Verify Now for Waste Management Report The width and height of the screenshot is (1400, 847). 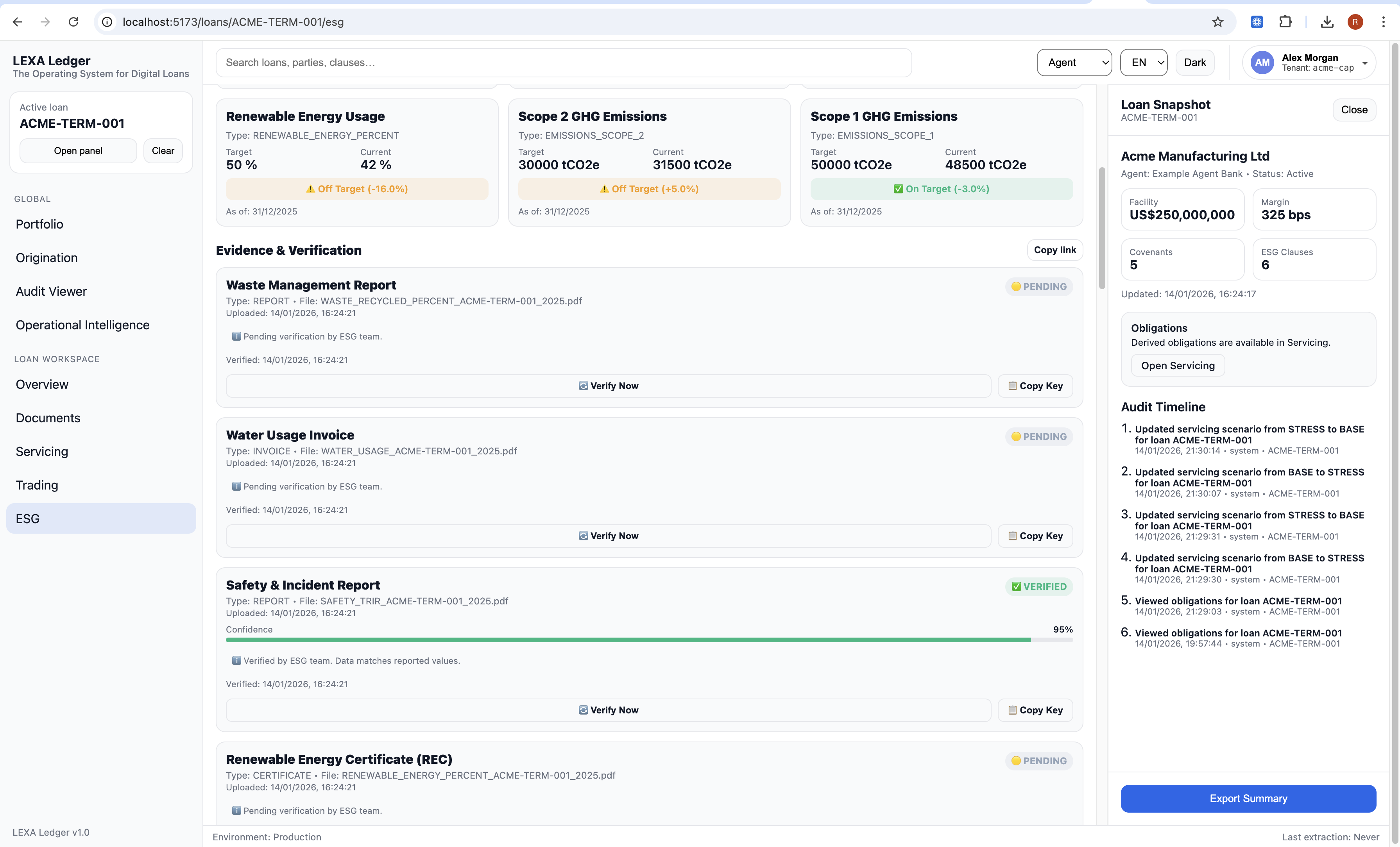(x=608, y=386)
